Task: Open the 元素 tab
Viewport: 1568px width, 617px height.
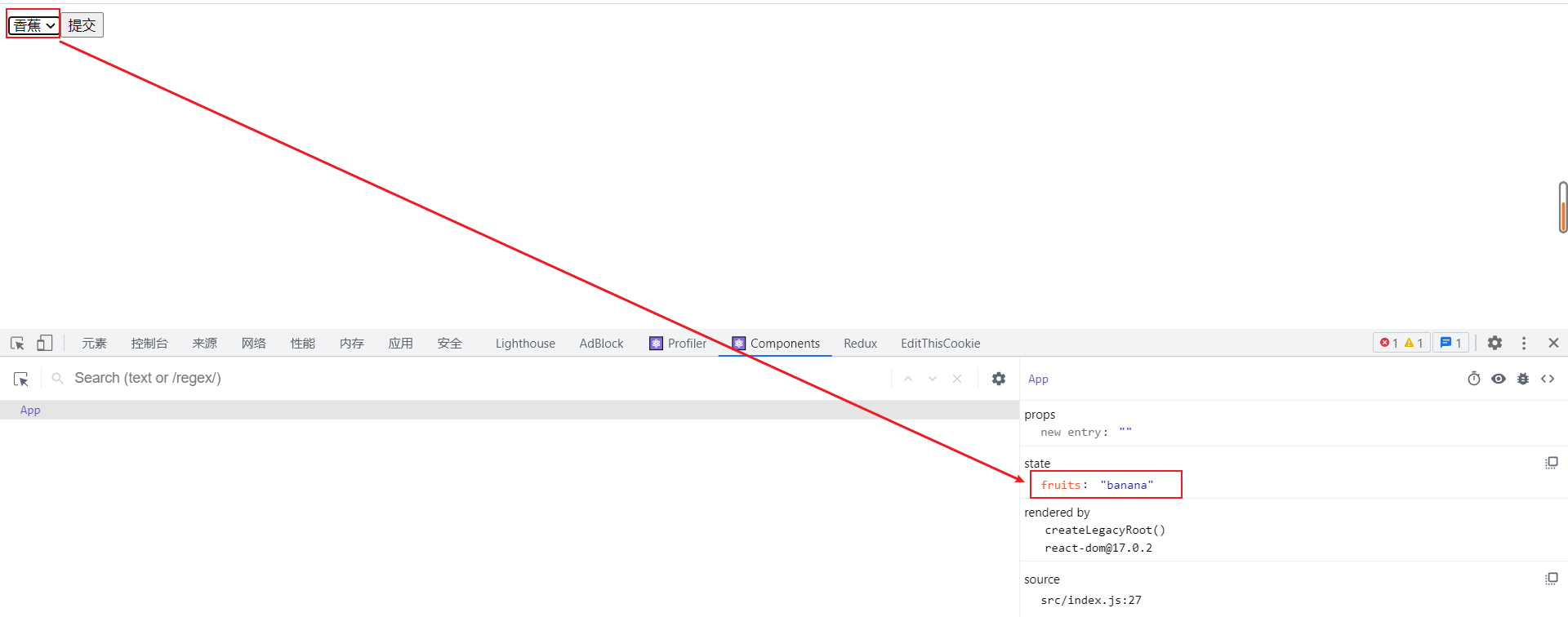Action: 94,344
